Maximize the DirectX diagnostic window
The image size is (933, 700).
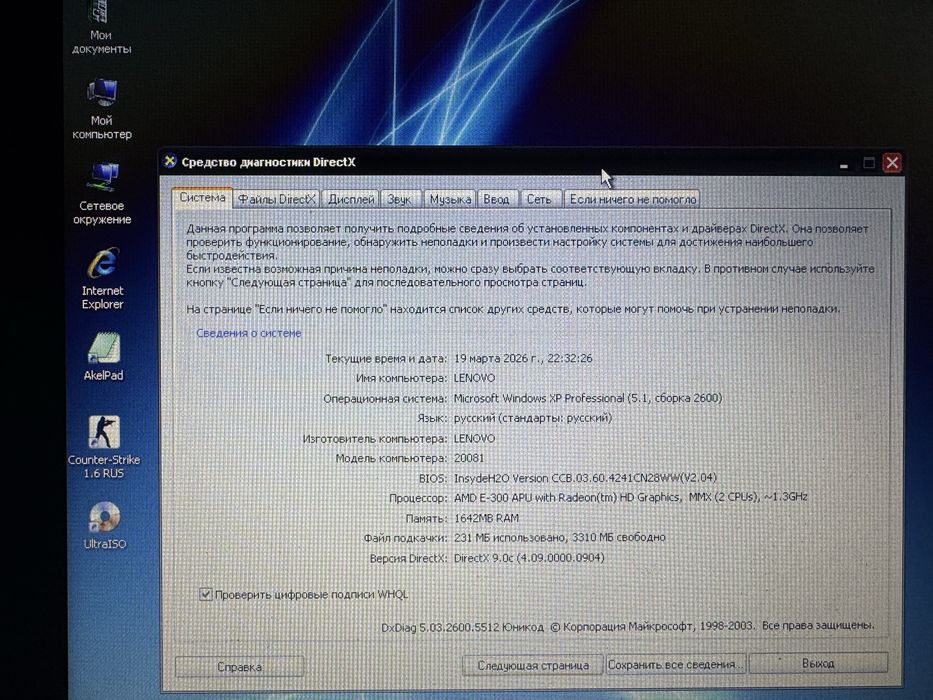pos(869,162)
